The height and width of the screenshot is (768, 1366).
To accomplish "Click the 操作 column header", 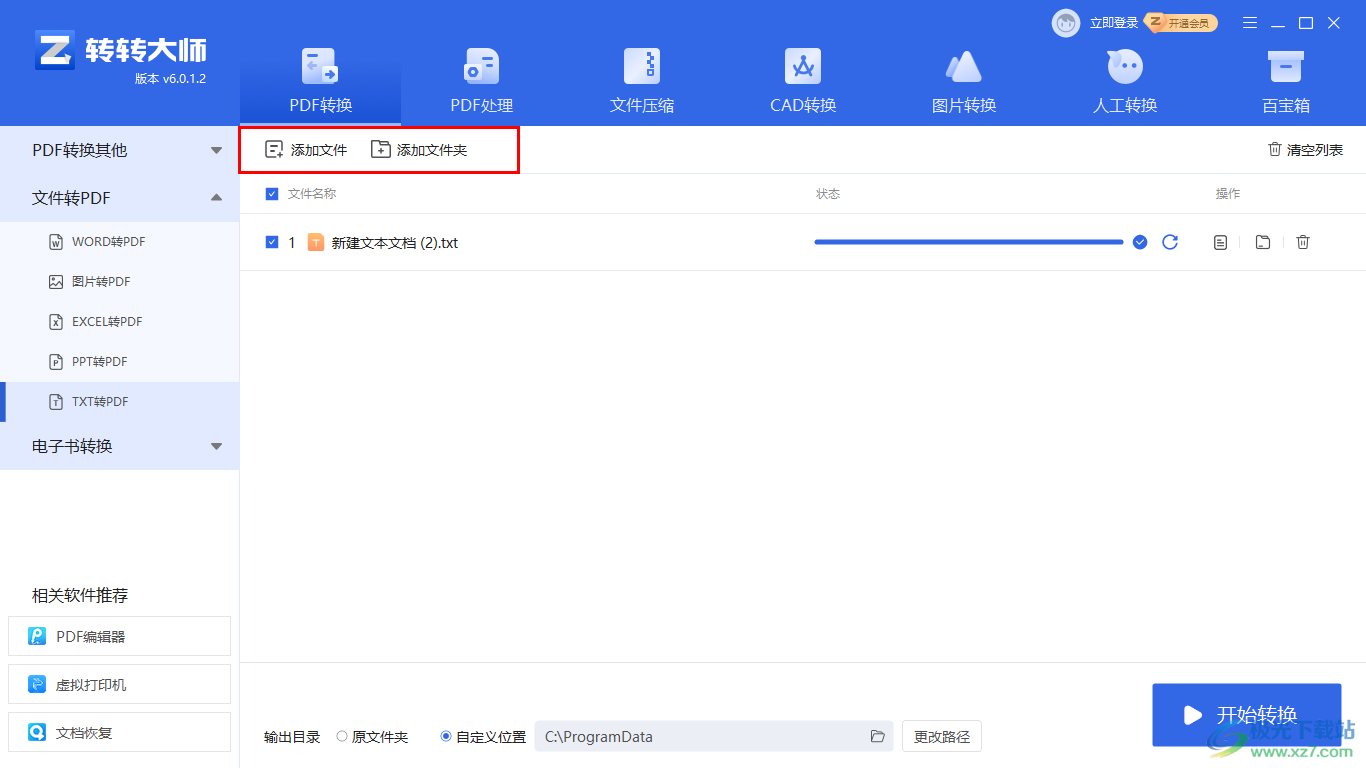I will pos(1228,194).
